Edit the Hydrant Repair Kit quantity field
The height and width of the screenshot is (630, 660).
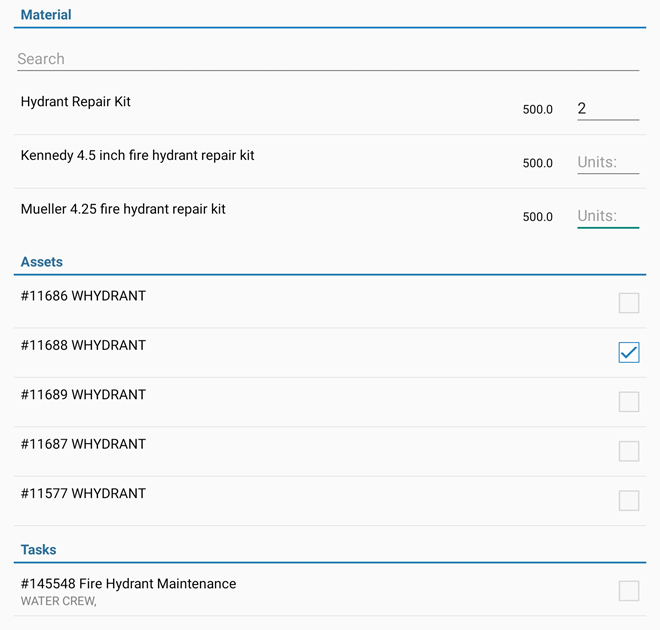[607, 108]
